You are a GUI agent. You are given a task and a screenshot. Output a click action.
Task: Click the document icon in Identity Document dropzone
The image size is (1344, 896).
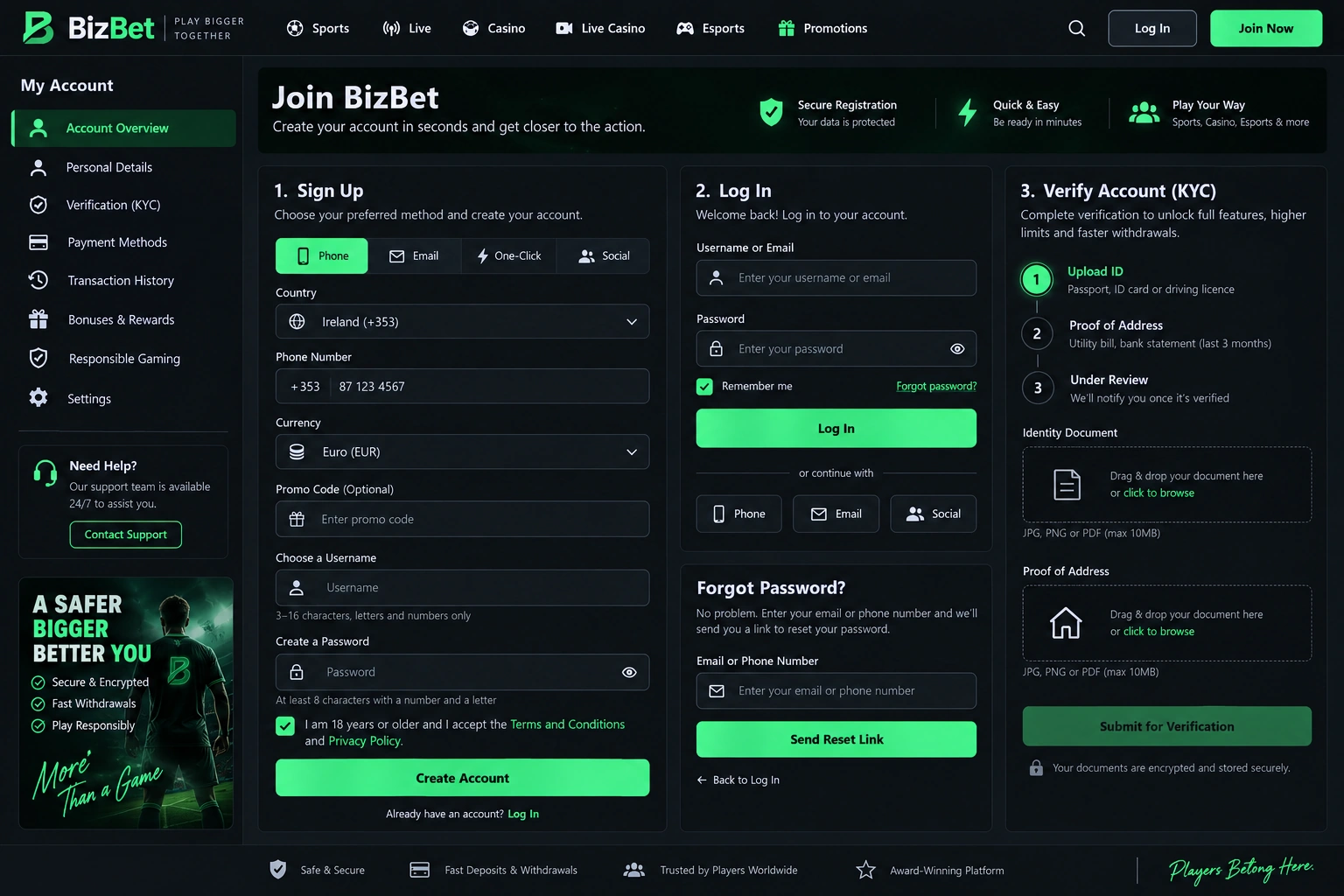pyautogui.click(x=1067, y=485)
